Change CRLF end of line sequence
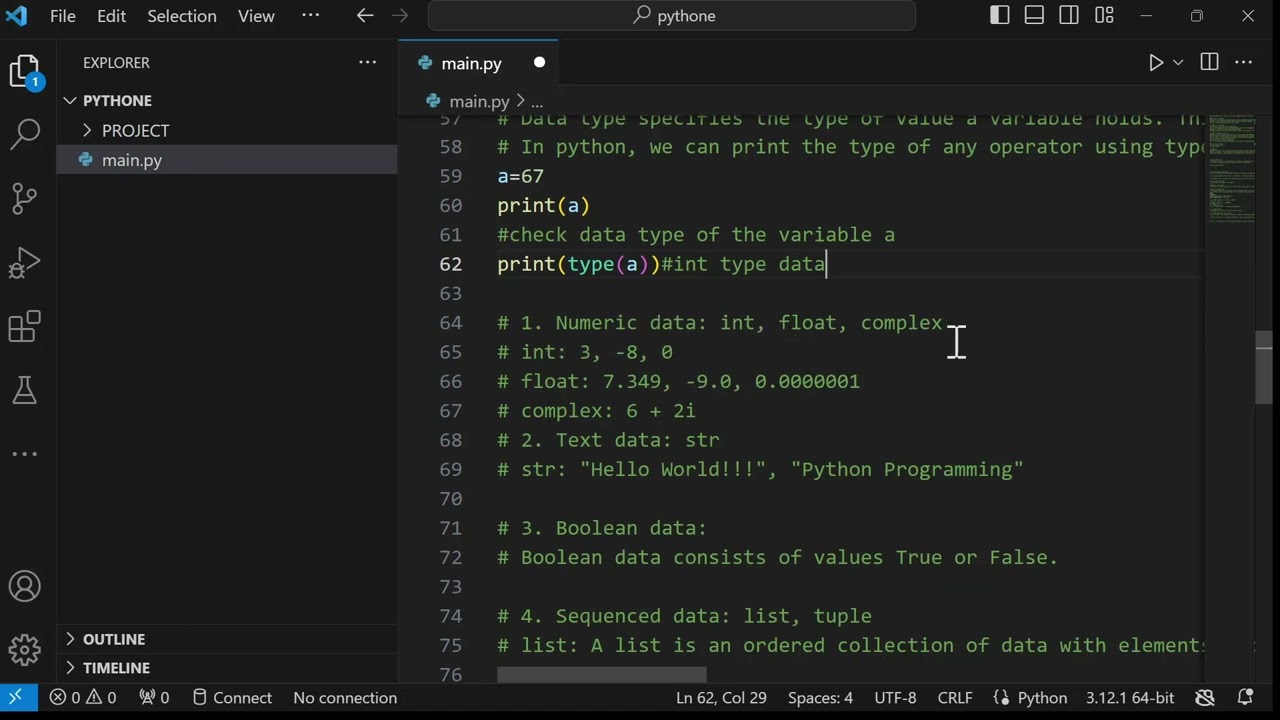The width and height of the screenshot is (1280, 720). pyautogui.click(x=955, y=698)
